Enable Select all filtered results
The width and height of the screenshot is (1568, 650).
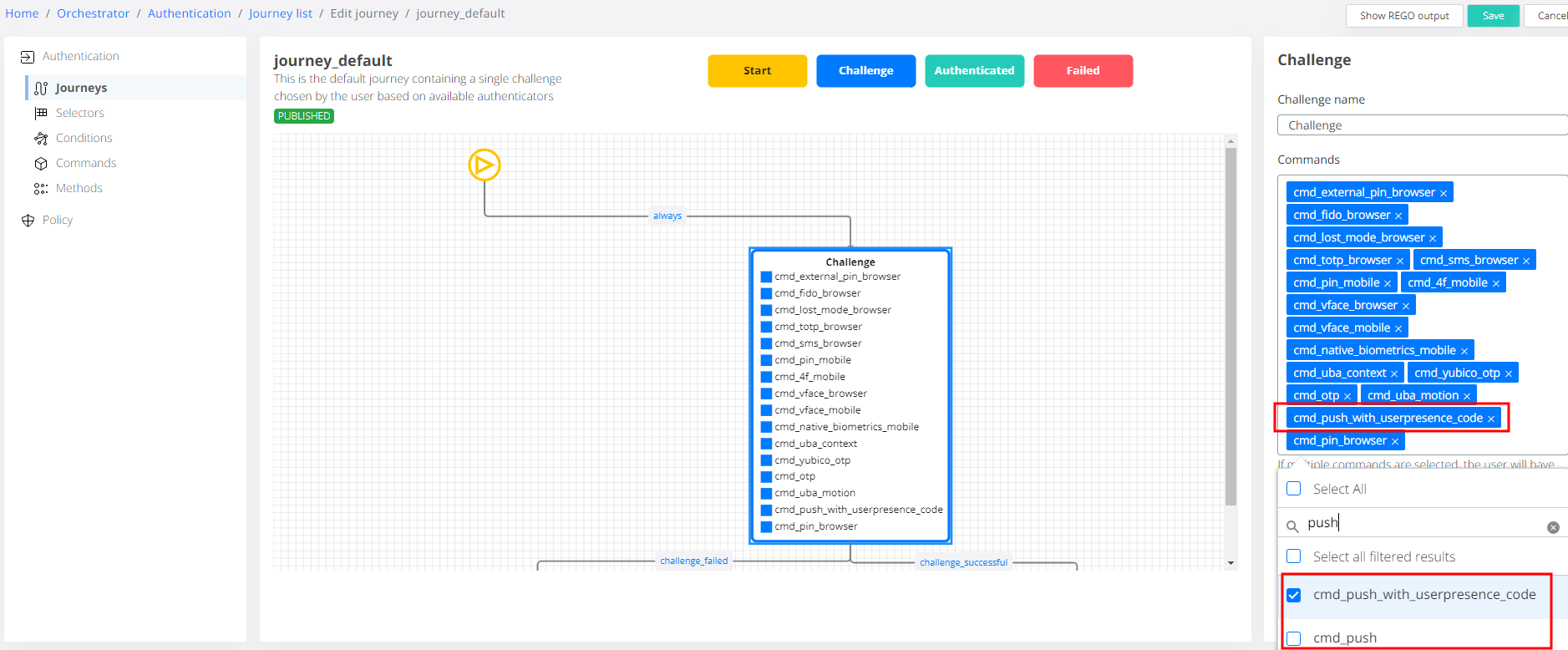pos(1294,556)
